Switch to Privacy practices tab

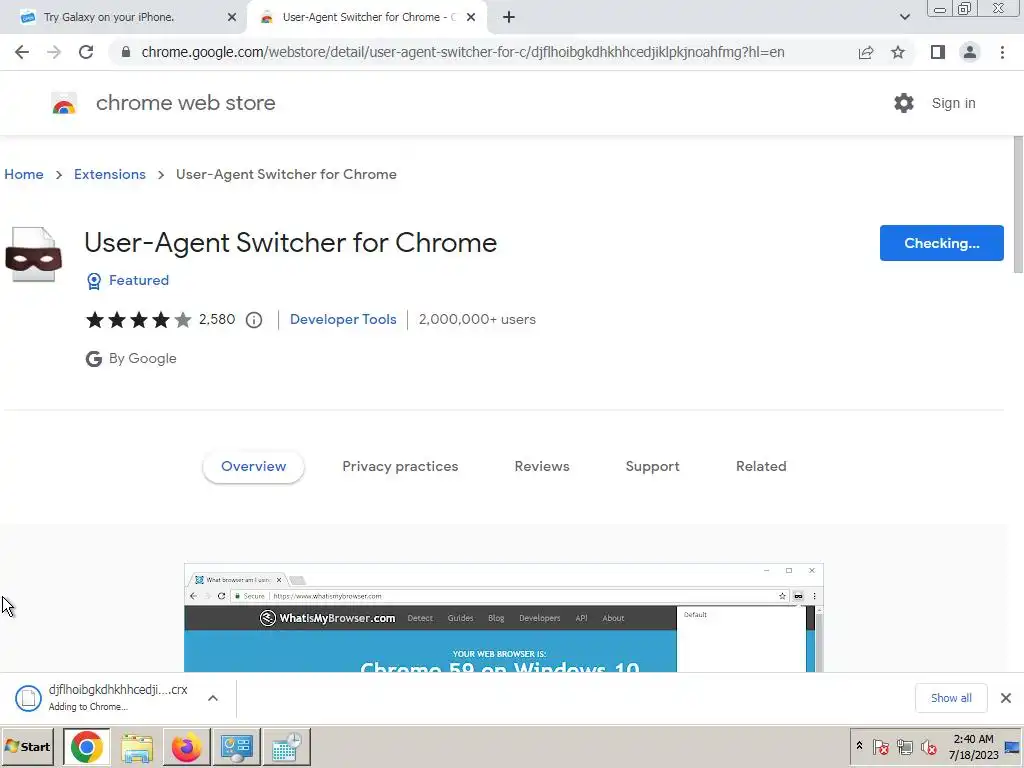(x=400, y=466)
